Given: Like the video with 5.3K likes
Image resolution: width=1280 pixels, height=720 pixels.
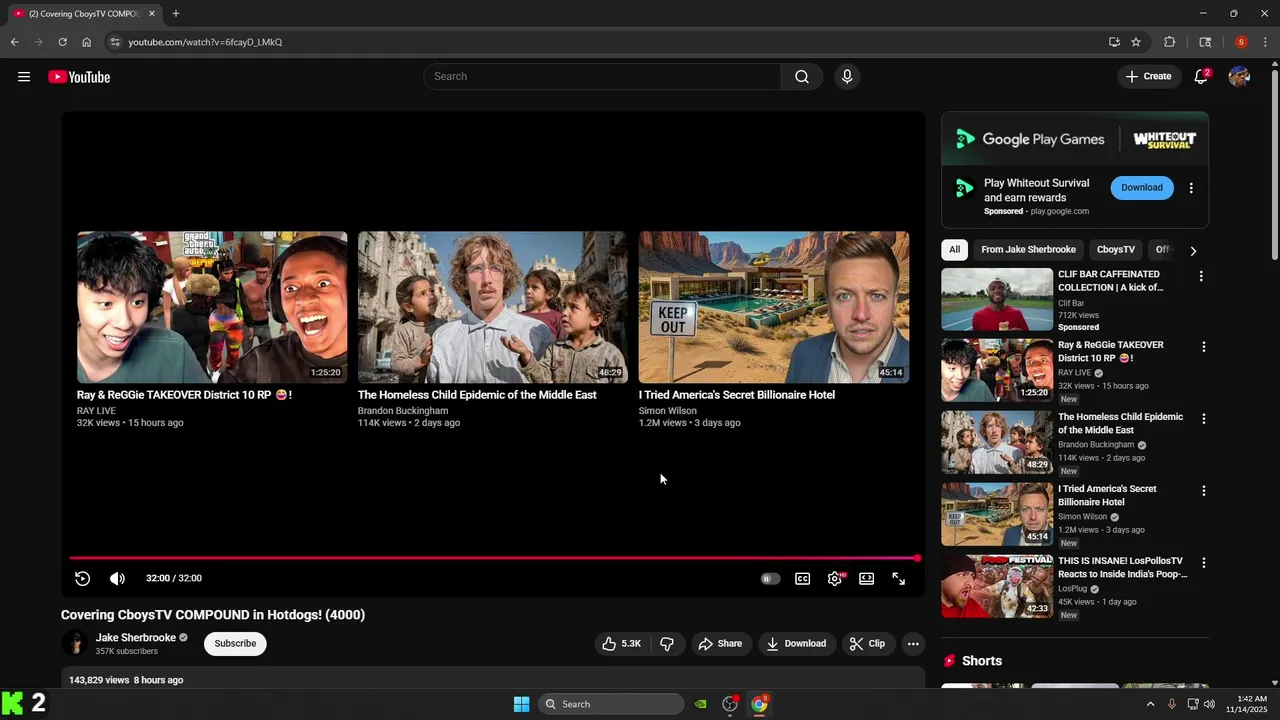Looking at the screenshot, I should [x=621, y=644].
